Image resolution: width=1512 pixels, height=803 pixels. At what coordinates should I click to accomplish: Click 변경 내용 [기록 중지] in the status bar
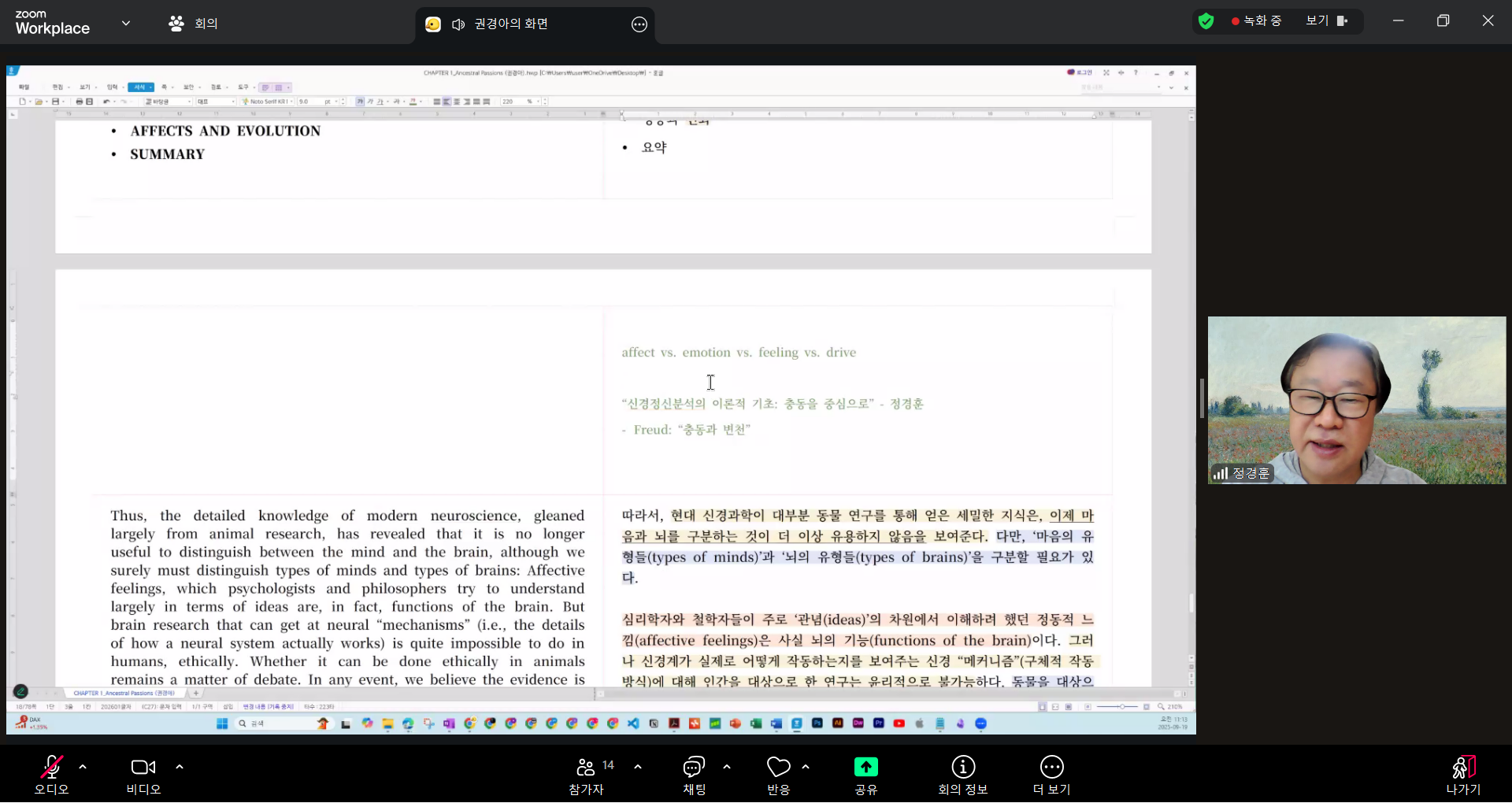click(x=268, y=707)
